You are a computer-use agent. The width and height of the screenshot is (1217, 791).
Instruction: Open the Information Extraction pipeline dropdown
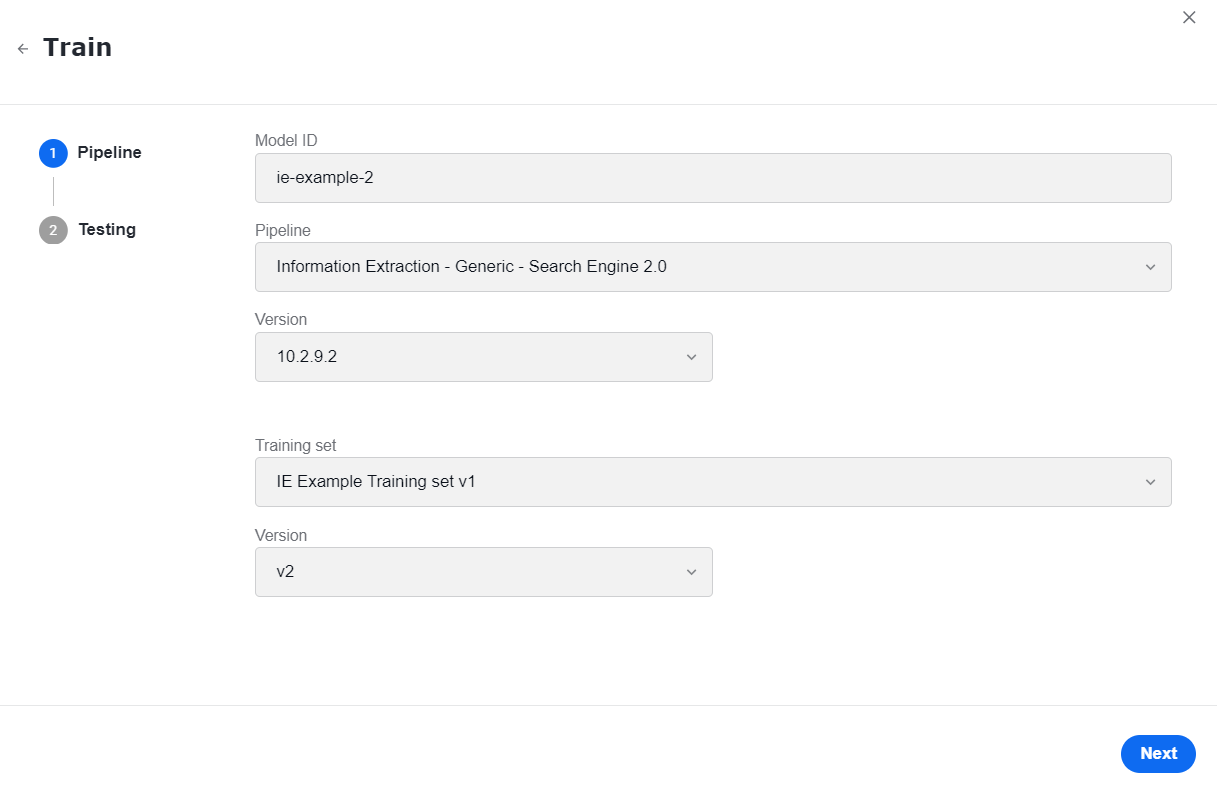(x=713, y=267)
